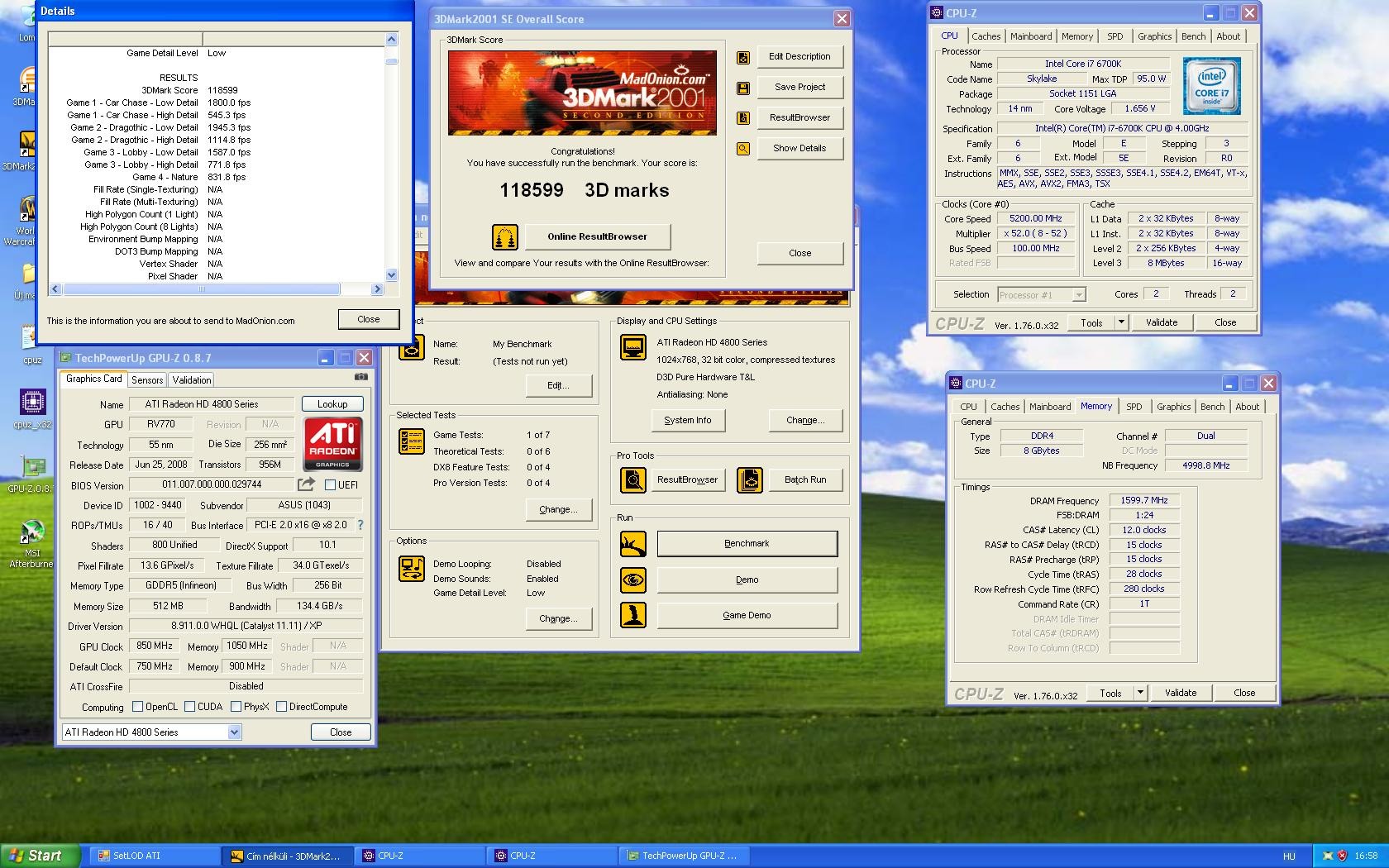Click the Batch Run button
The width and height of the screenshot is (1389, 868).
[805, 479]
